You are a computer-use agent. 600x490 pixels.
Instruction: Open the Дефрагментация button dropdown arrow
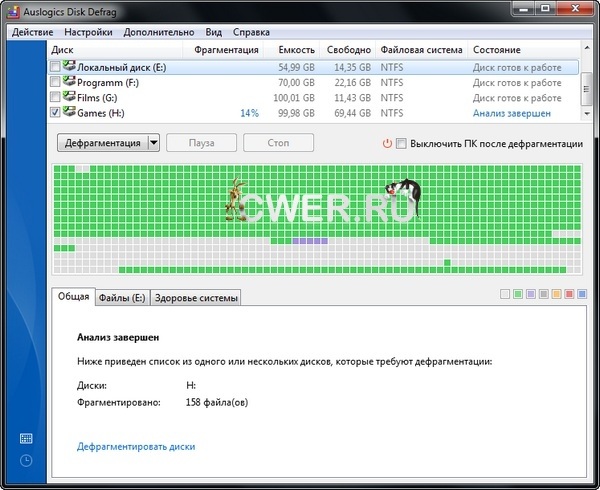[x=153, y=143]
